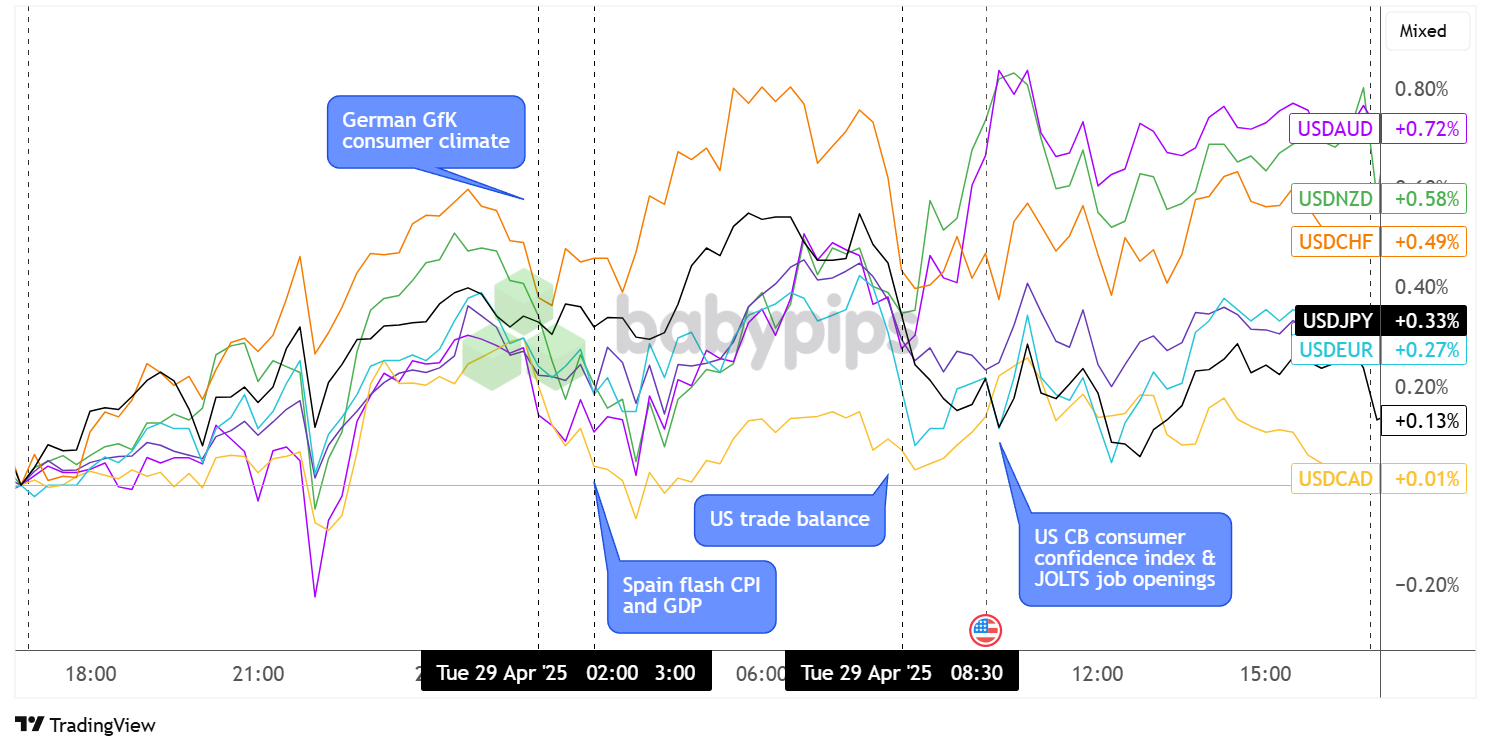
Task: Click the German GfK consumer climate callout
Action: coord(426,131)
